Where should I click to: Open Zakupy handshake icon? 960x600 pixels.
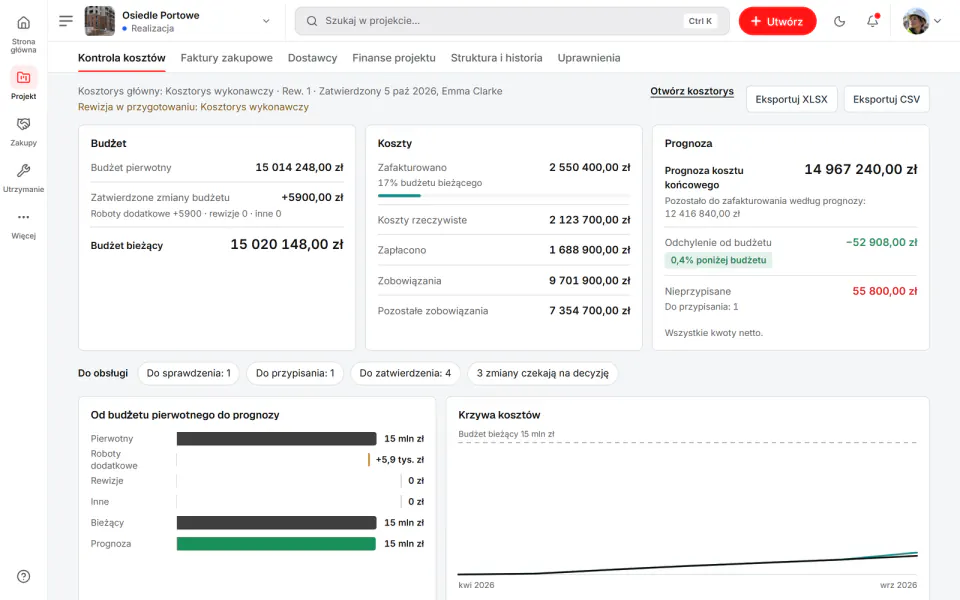(x=23, y=124)
